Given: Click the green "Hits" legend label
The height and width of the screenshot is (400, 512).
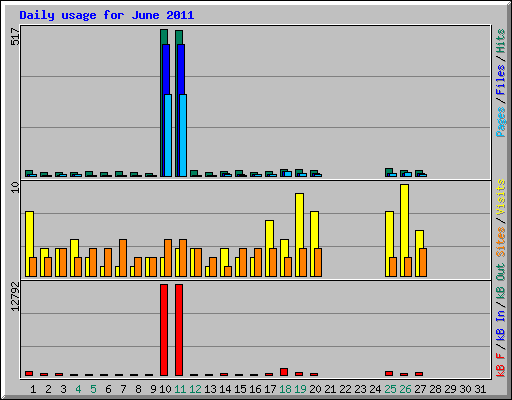Looking at the screenshot, I should pyautogui.click(x=500, y=41).
